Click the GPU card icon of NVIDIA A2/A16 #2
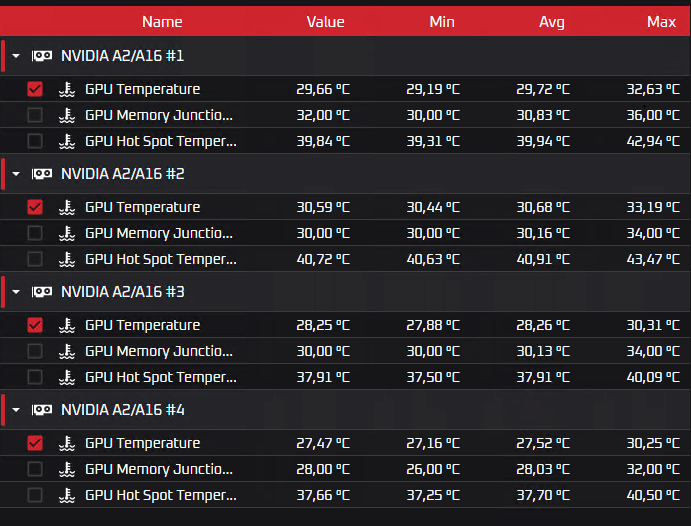This screenshot has height=526, width=691. click(x=42, y=174)
